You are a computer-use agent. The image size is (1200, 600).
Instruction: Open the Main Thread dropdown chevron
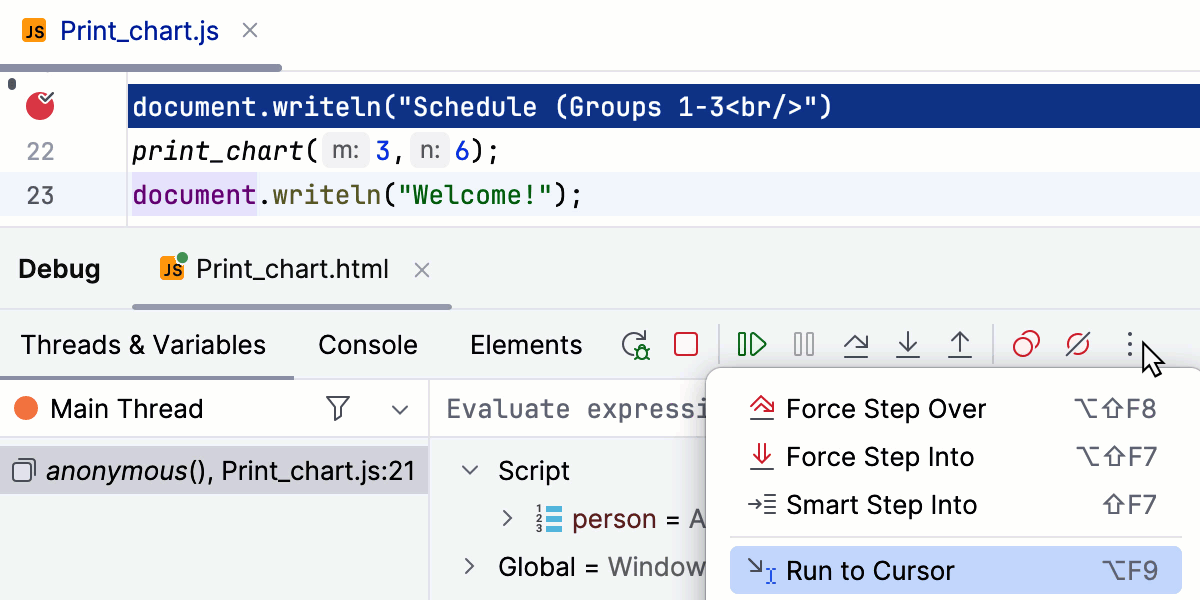pos(400,409)
